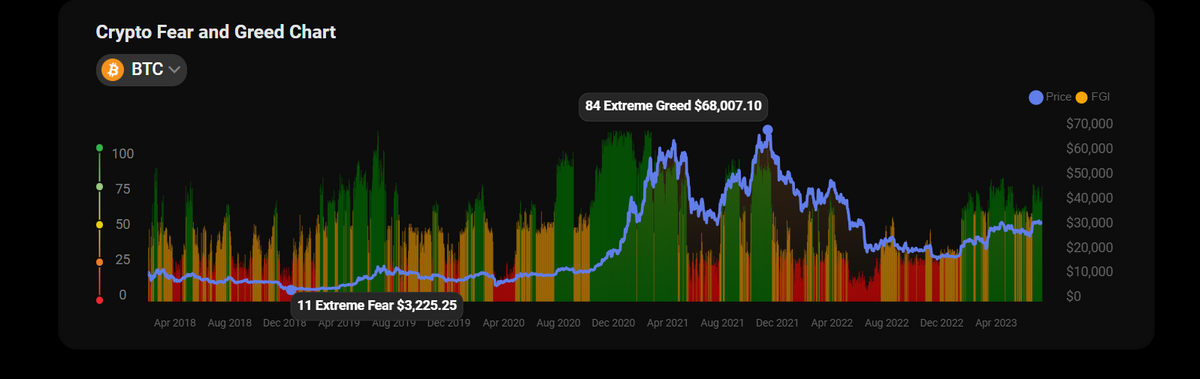Click the light green dot at scale 75
Image resolution: width=1200 pixels, height=379 pixels.
click(99, 187)
